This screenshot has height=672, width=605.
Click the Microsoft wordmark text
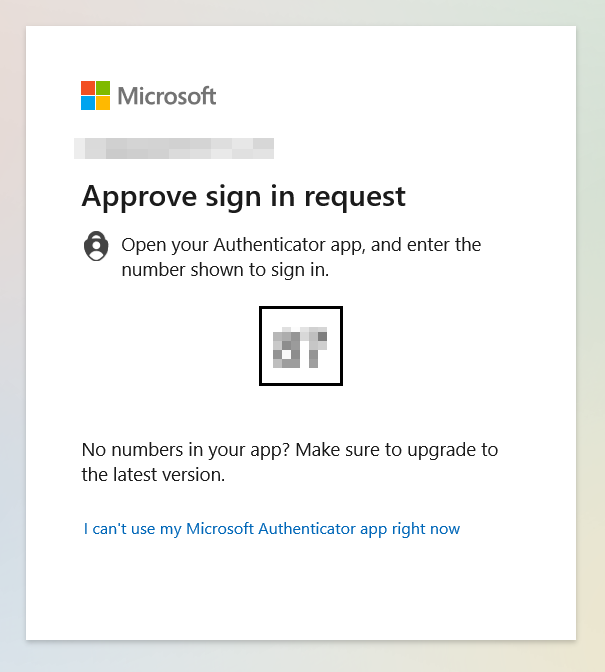167,96
